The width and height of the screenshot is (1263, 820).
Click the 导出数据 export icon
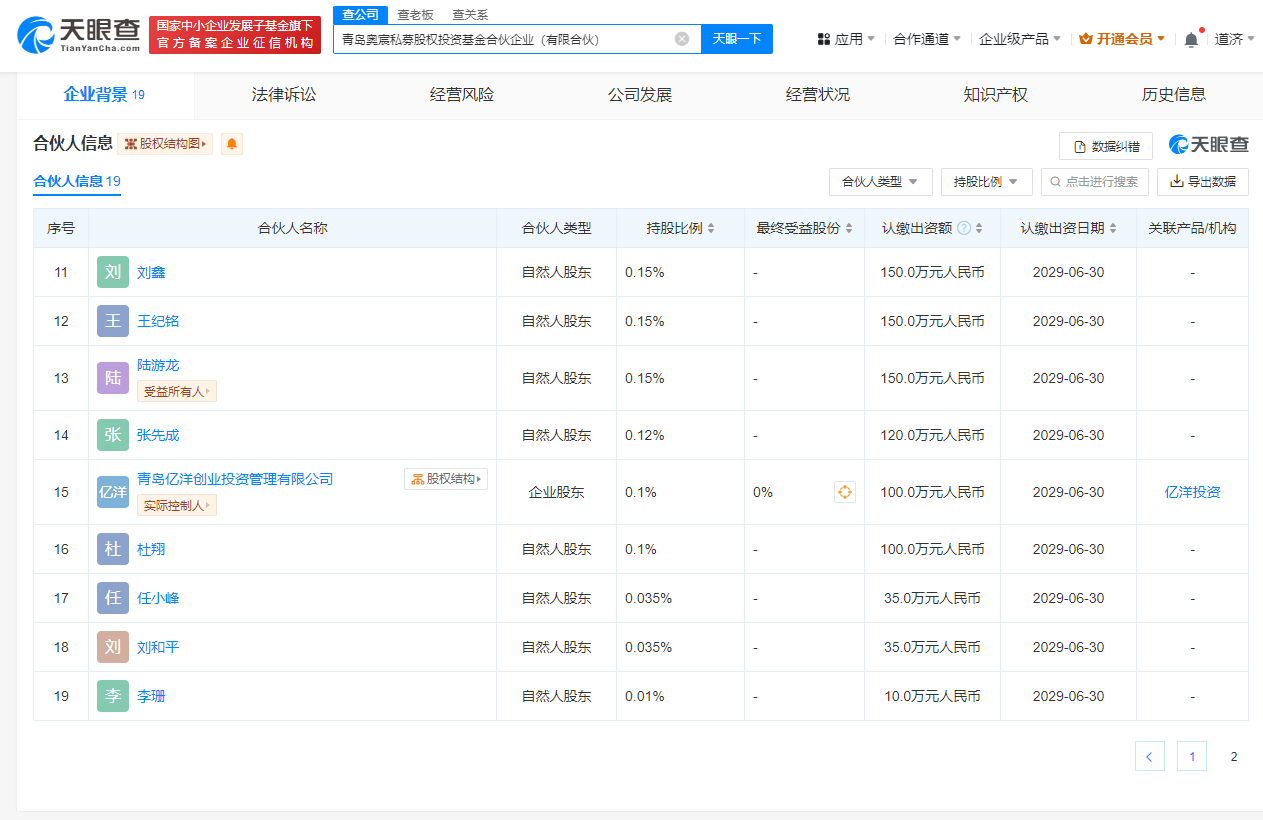click(x=1176, y=182)
